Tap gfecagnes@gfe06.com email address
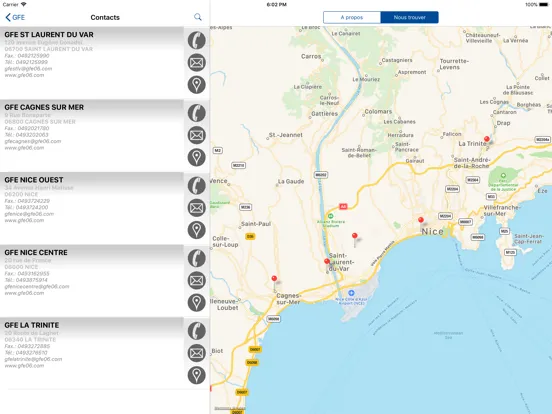552x414 pixels. coord(33,141)
